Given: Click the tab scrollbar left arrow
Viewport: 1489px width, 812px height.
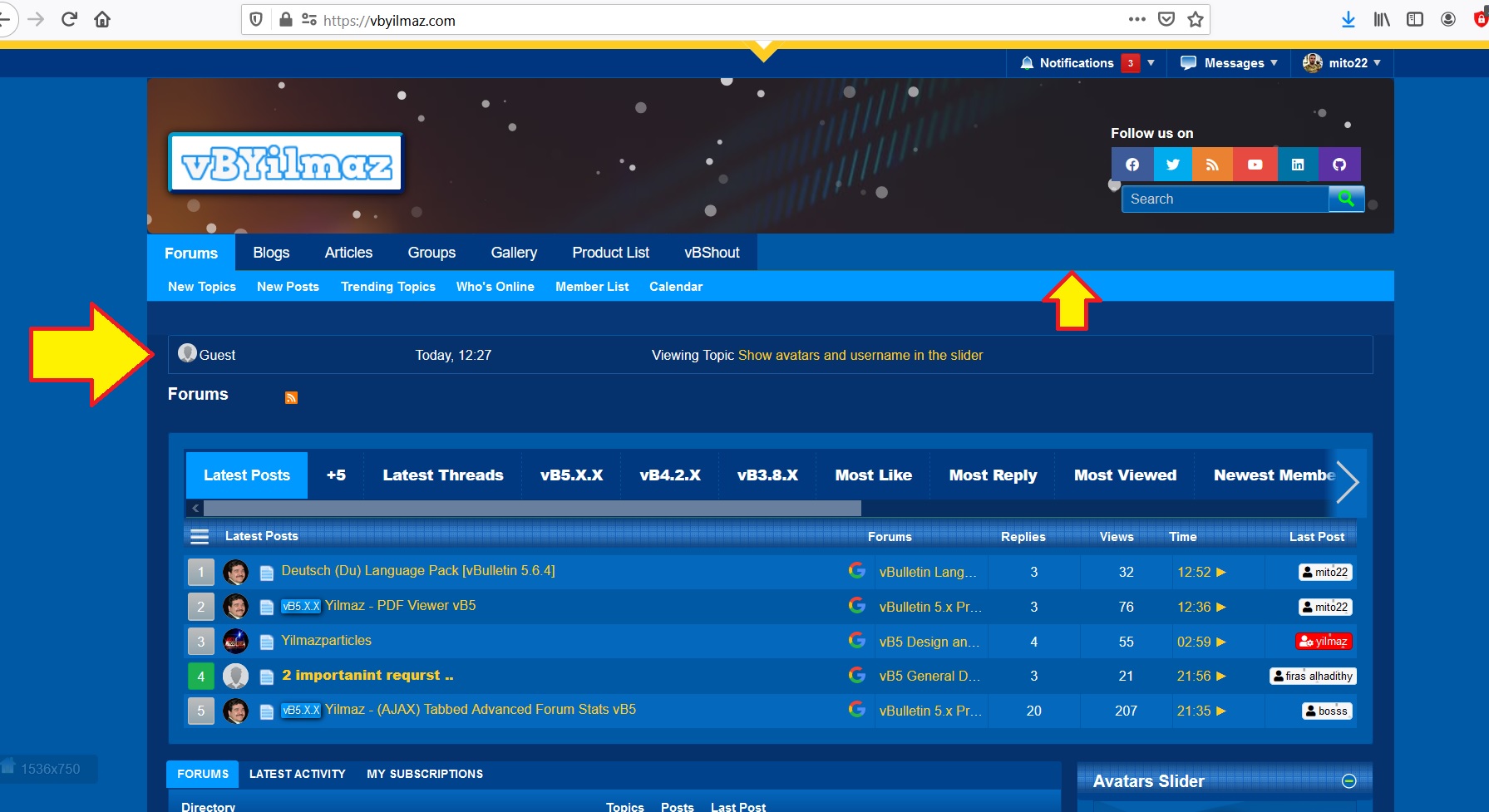Looking at the screenshot, I should click(195, 508).
